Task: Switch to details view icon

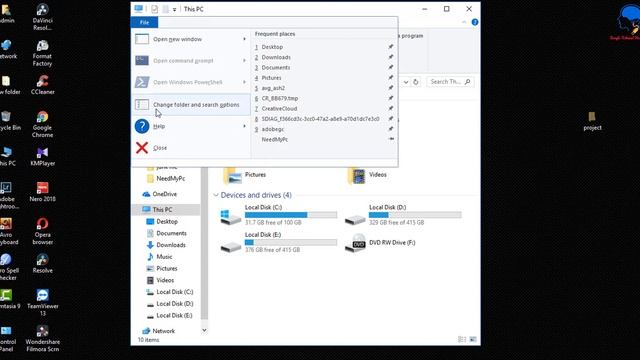Action: click(462, 339)
